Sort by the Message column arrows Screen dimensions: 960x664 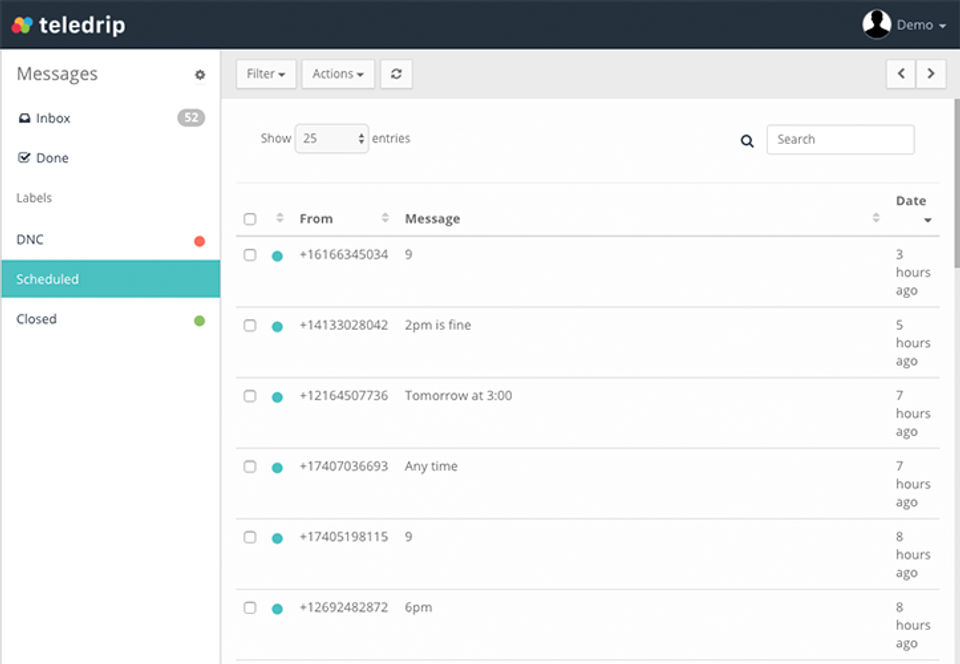(876, 217)
